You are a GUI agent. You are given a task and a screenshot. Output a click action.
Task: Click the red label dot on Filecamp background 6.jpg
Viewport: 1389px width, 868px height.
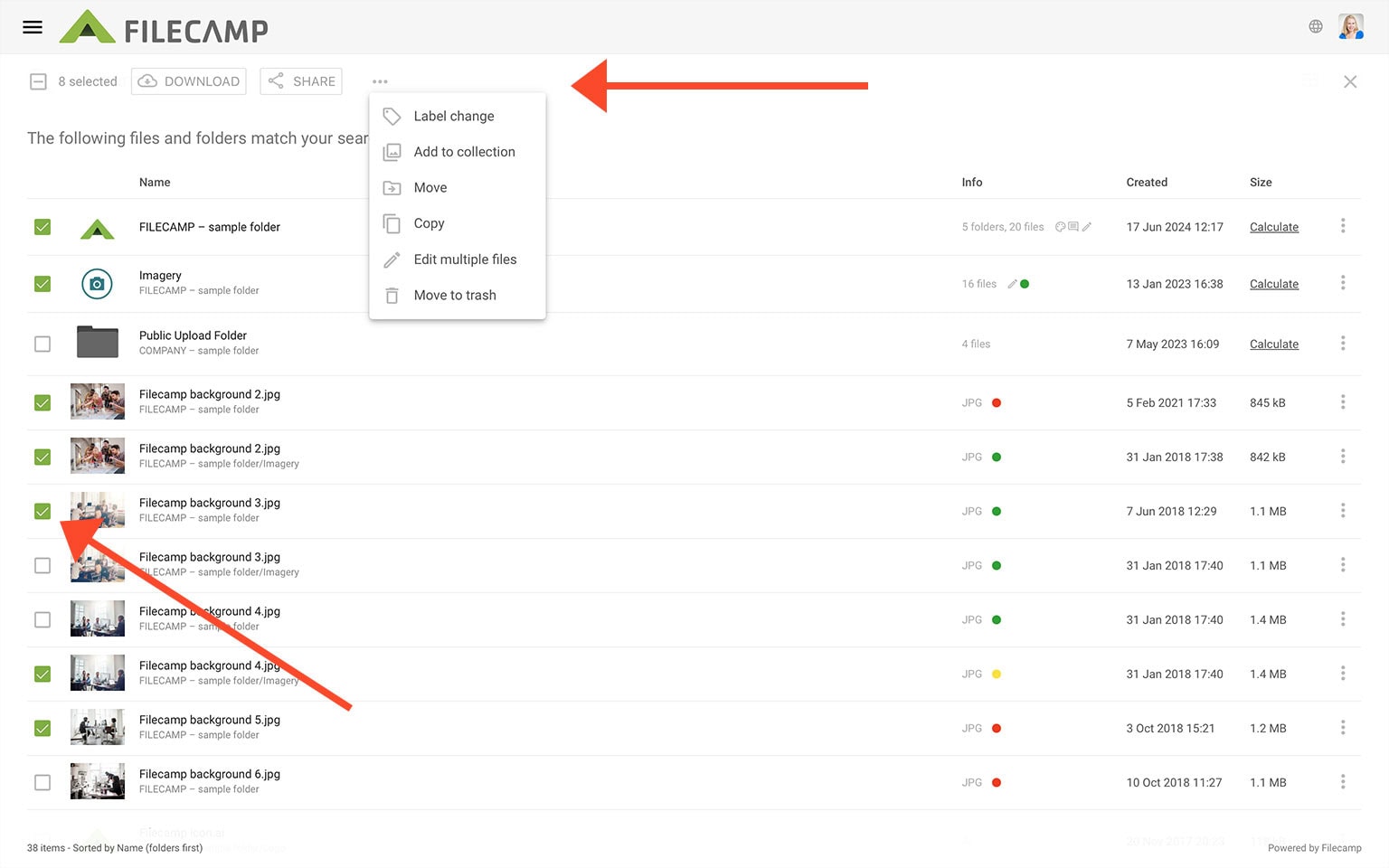pos(997,782)
